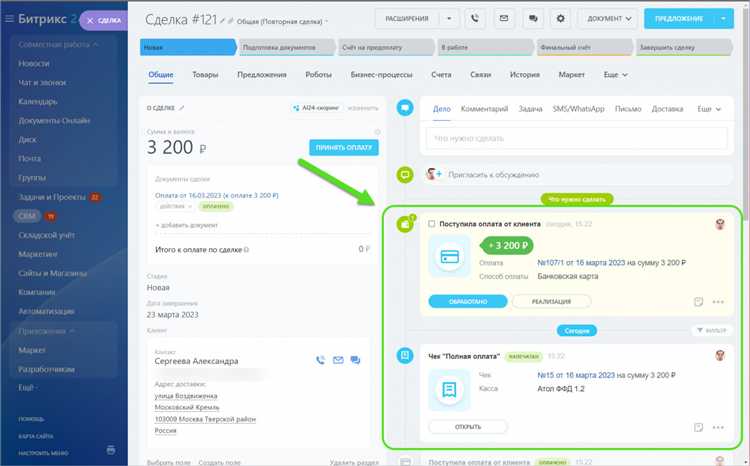Click the РЕАЛИЗАЦИЯ button
Viewport: 750px width, 466px height.
click(551, 301)
